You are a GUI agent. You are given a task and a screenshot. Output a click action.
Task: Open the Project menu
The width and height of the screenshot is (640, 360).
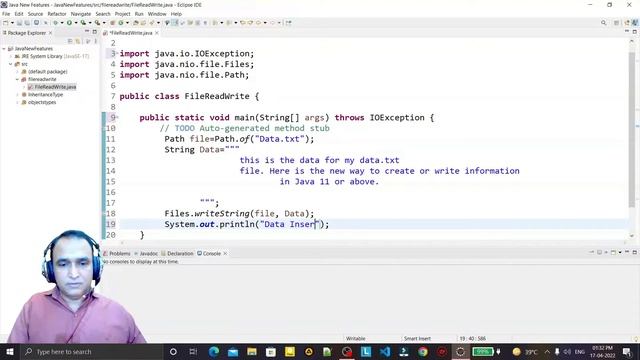[x=122, y=14]
